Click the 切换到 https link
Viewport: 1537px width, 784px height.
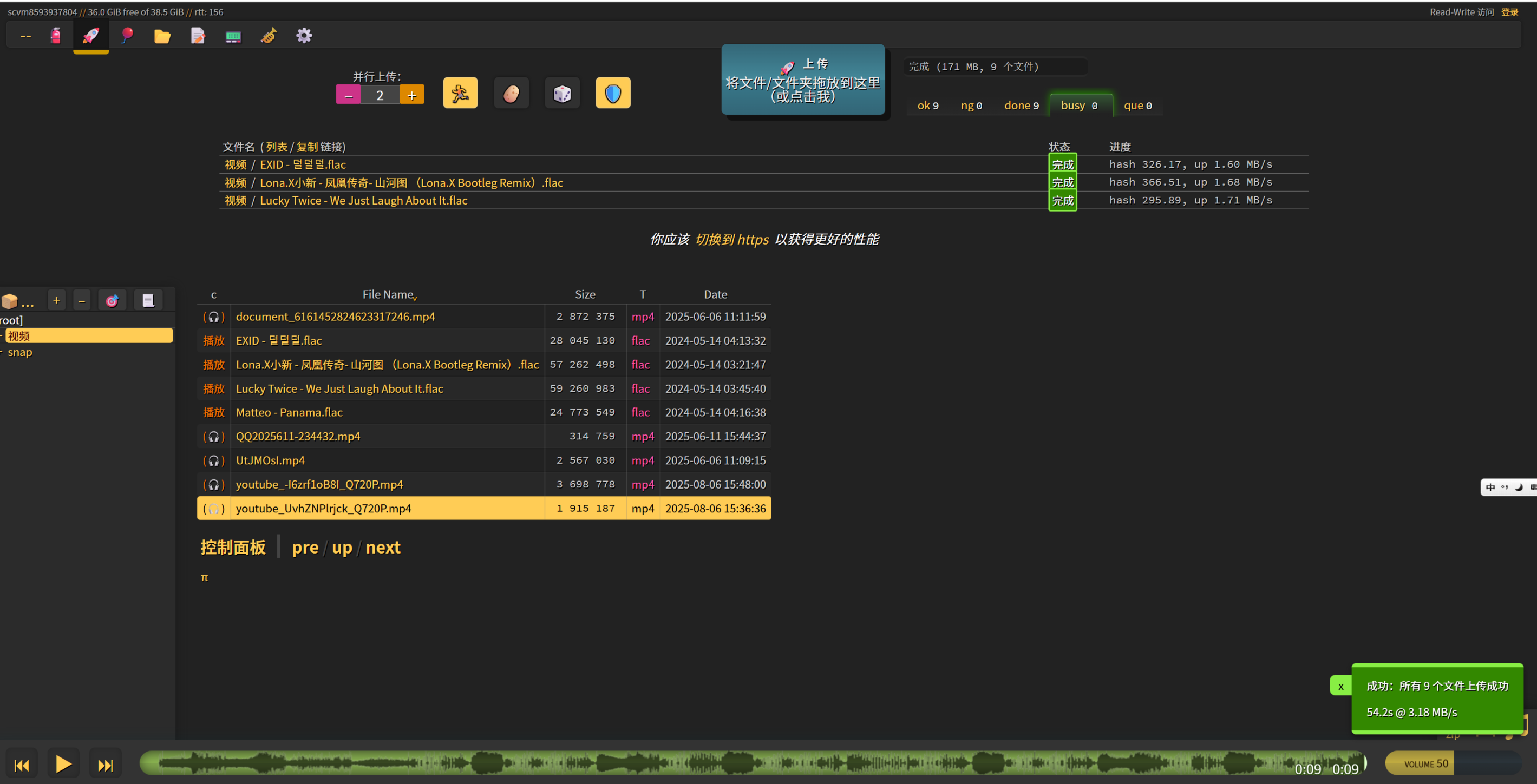point(731,240)
